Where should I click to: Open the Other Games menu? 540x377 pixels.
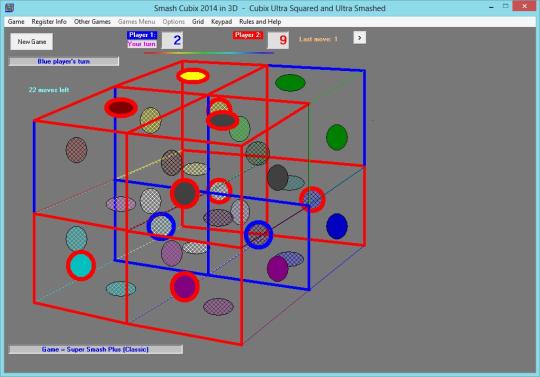[92, 22]
